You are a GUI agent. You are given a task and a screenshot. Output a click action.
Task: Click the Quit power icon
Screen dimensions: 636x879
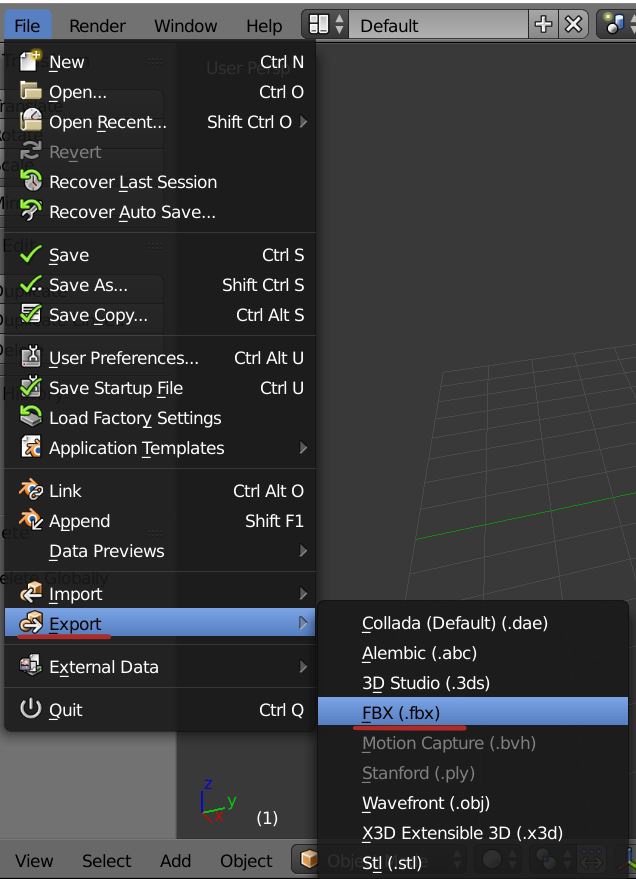click(x=32, y=710)
